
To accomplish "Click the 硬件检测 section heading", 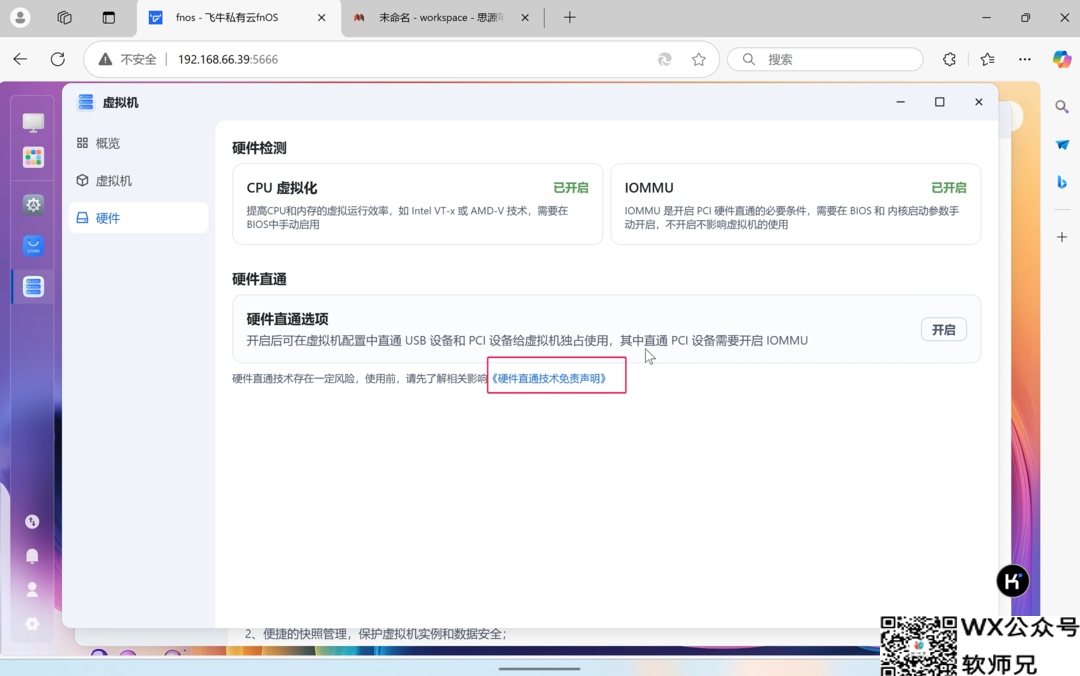I will 259,148.
